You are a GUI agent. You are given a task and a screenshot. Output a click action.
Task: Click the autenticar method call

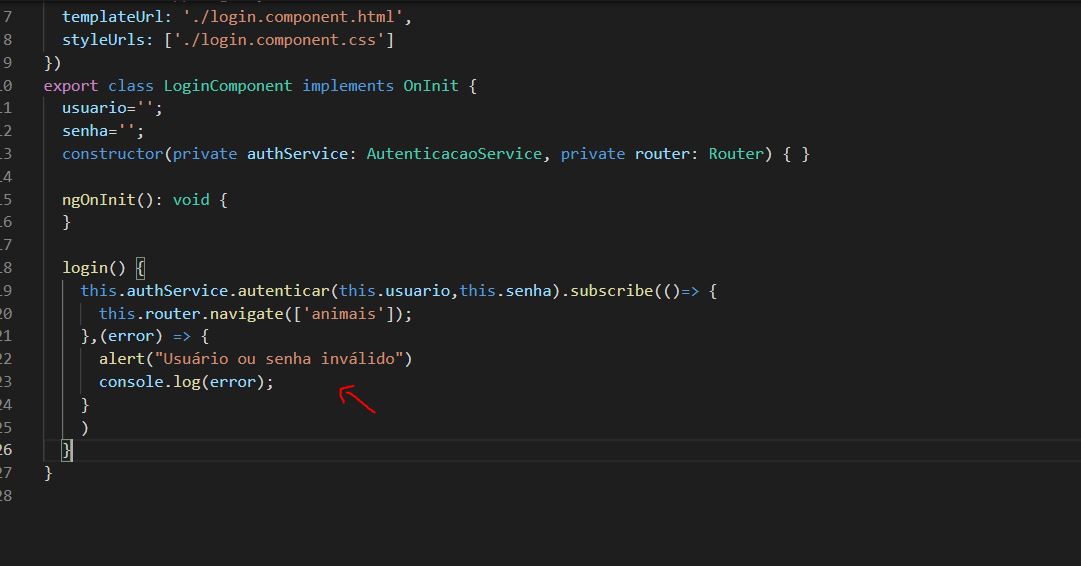283,291
